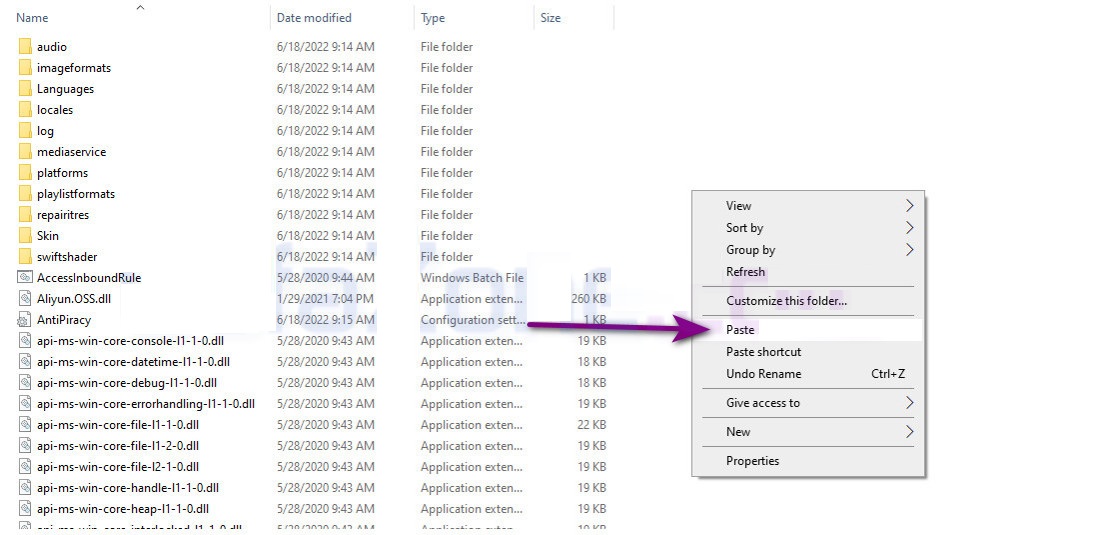Expand the New submenu arrow

(909, 432)
